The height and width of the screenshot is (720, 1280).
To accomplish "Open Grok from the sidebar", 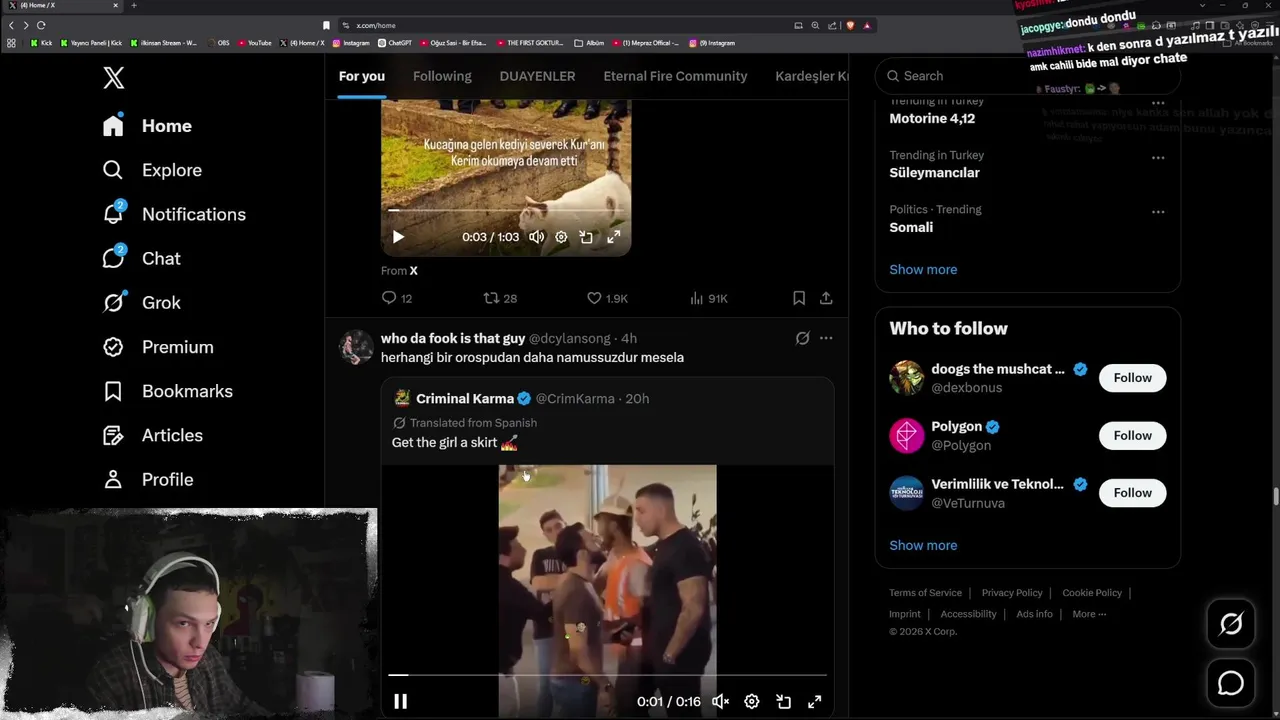I will pyautogui.click(x=141, y=302).
